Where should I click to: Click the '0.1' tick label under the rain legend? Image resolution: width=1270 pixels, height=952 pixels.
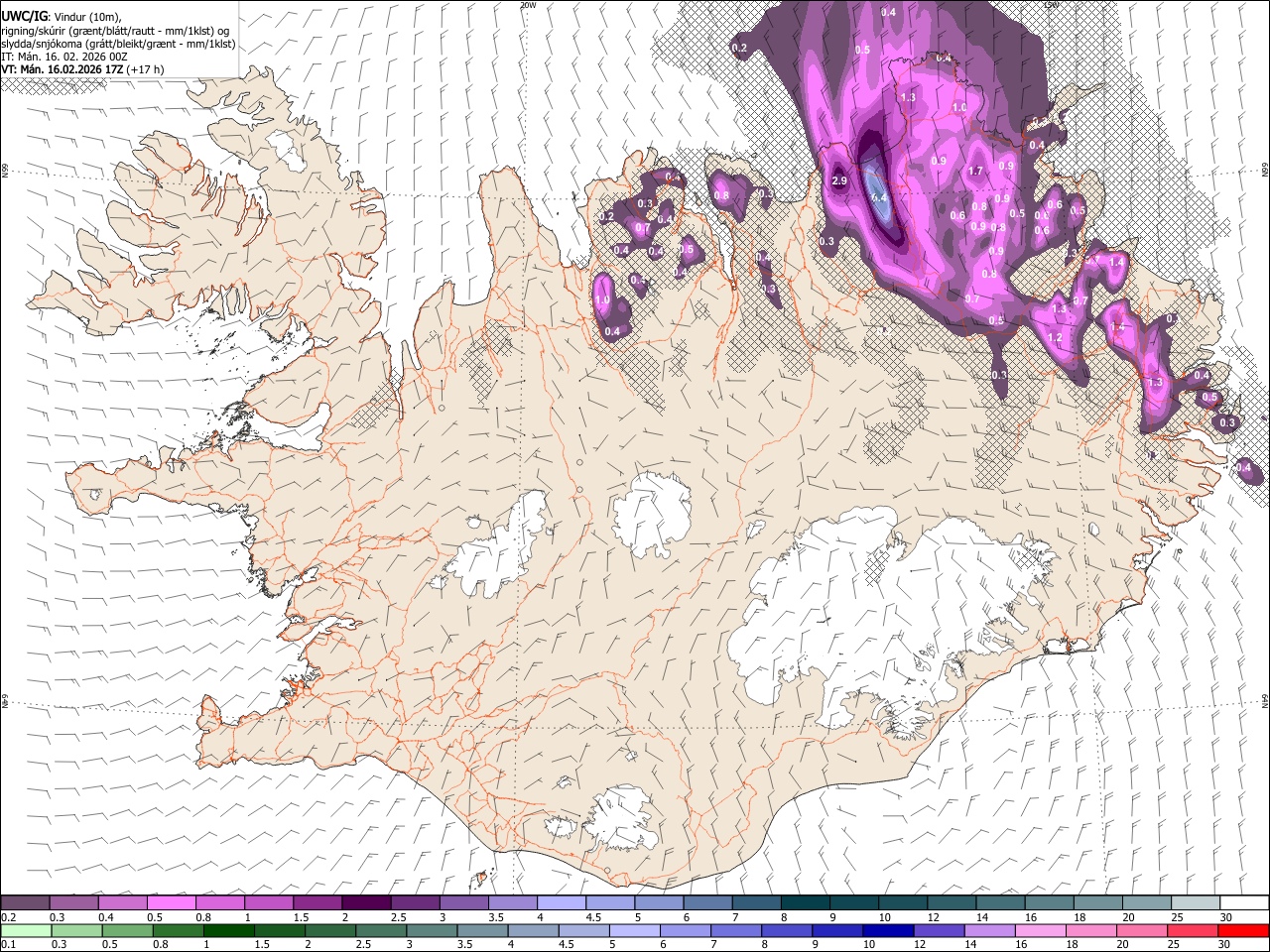(9, 945)
